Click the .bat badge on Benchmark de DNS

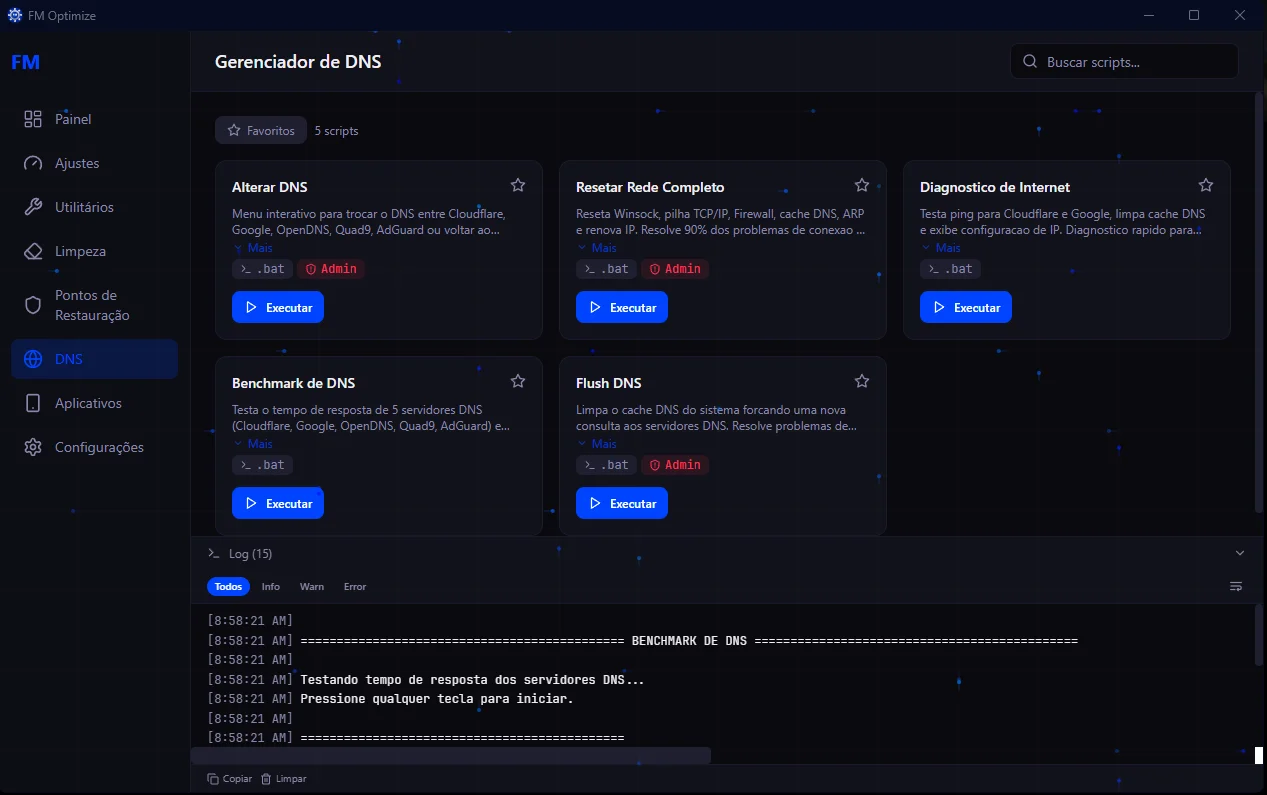pos(262,465)
